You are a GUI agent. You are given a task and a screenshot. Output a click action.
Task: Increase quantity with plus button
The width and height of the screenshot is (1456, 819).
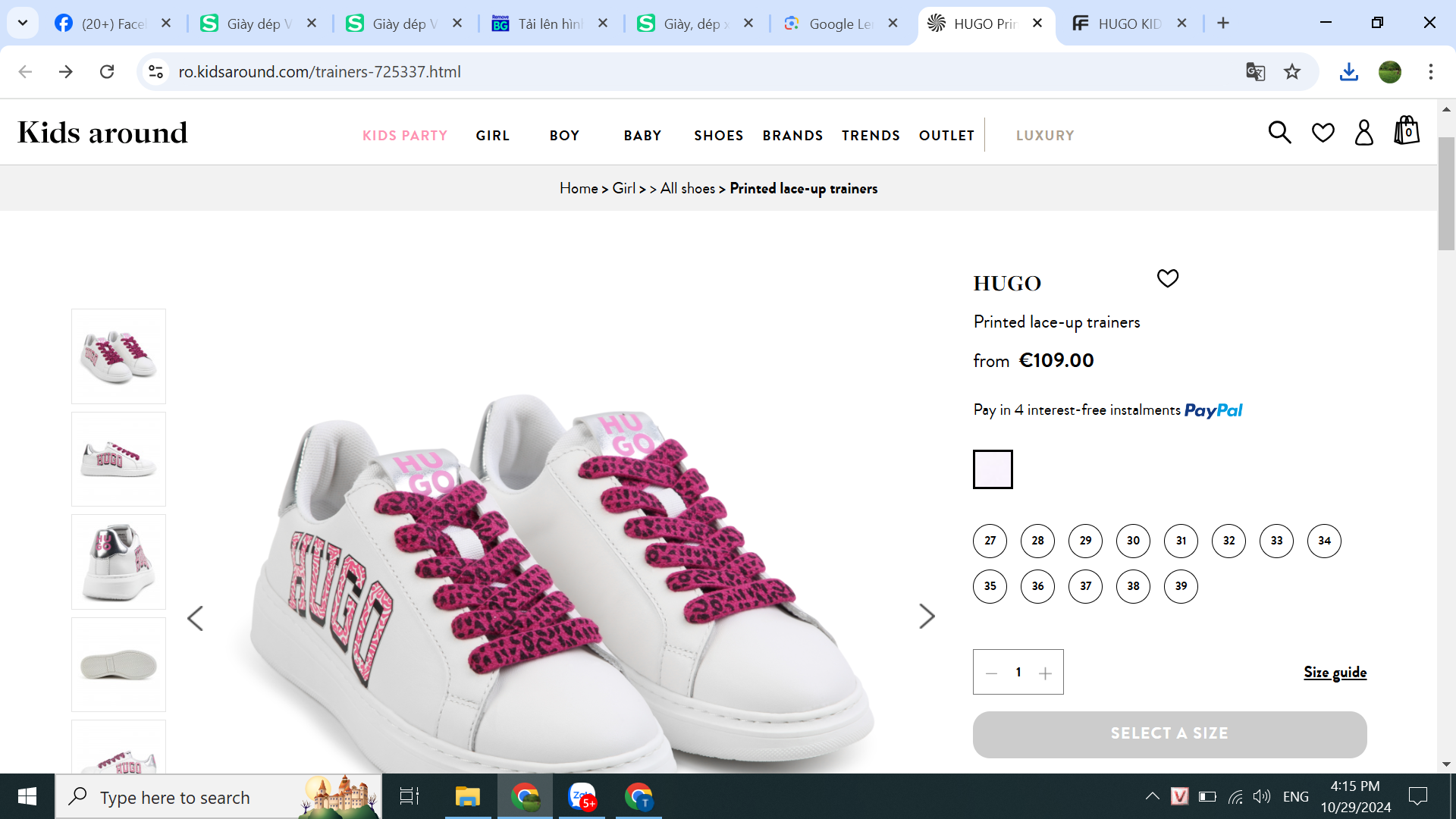pyautogui.click(x=1045, y=673)
